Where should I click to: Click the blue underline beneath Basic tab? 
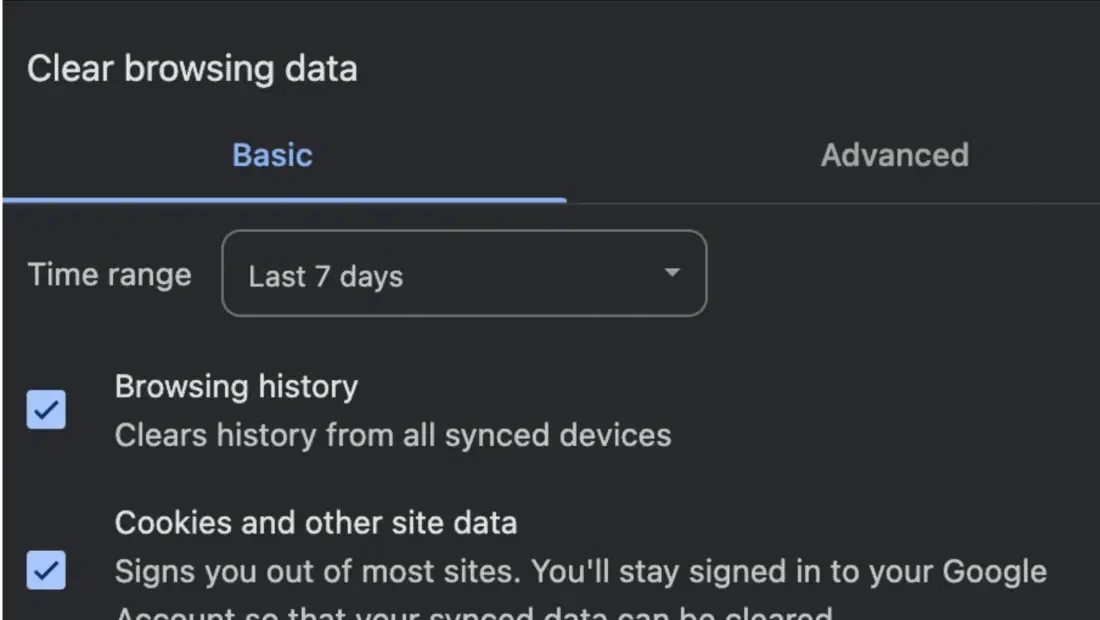point(285,200)
